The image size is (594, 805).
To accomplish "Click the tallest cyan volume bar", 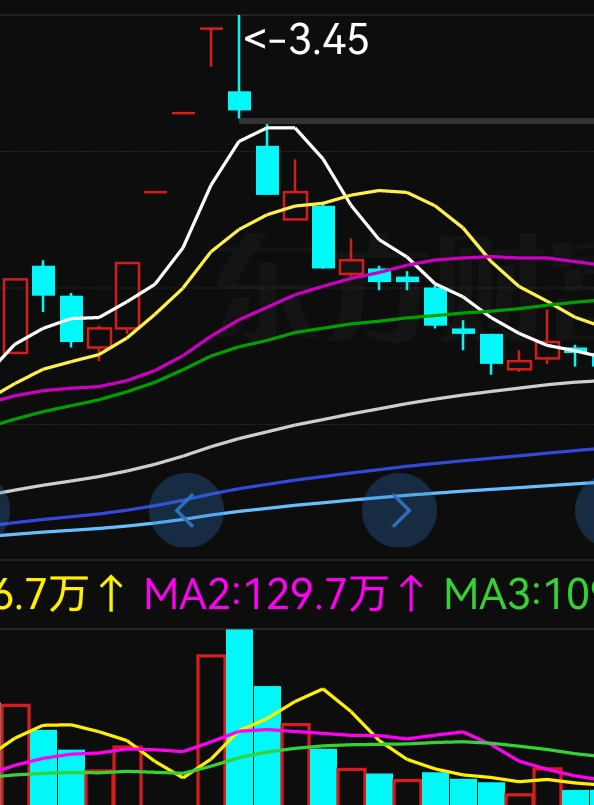I will click(x=239, y=717).
